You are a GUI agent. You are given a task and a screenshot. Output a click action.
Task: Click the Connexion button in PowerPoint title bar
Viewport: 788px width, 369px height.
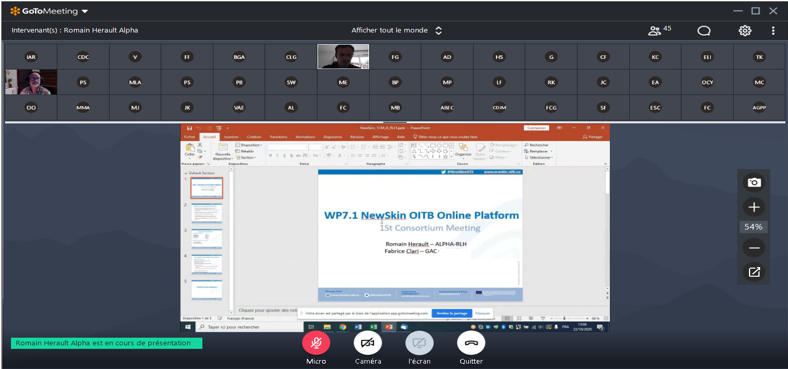point(535,128)
